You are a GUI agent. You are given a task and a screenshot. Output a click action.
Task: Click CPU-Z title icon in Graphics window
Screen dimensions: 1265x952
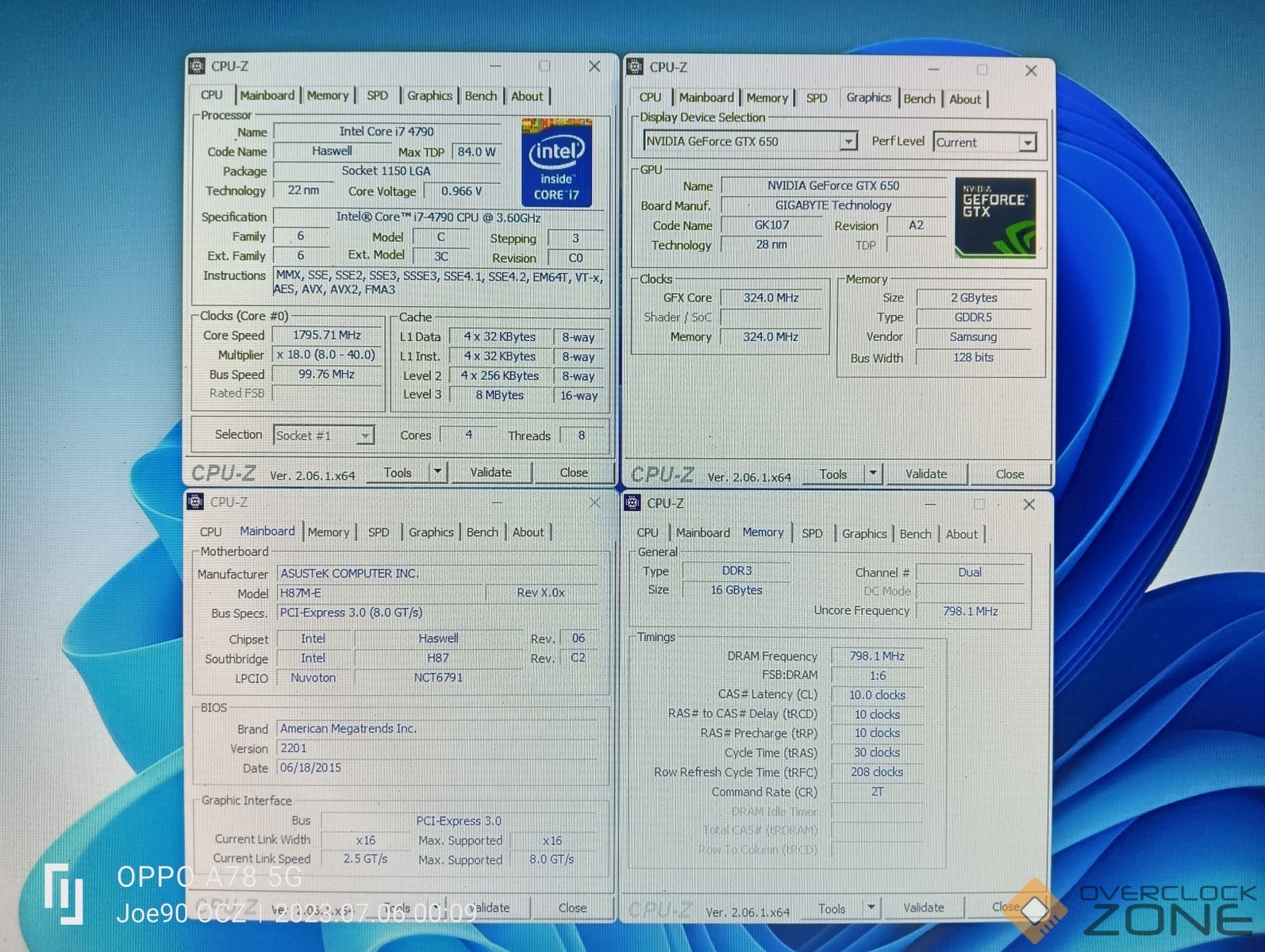point(635,67)
